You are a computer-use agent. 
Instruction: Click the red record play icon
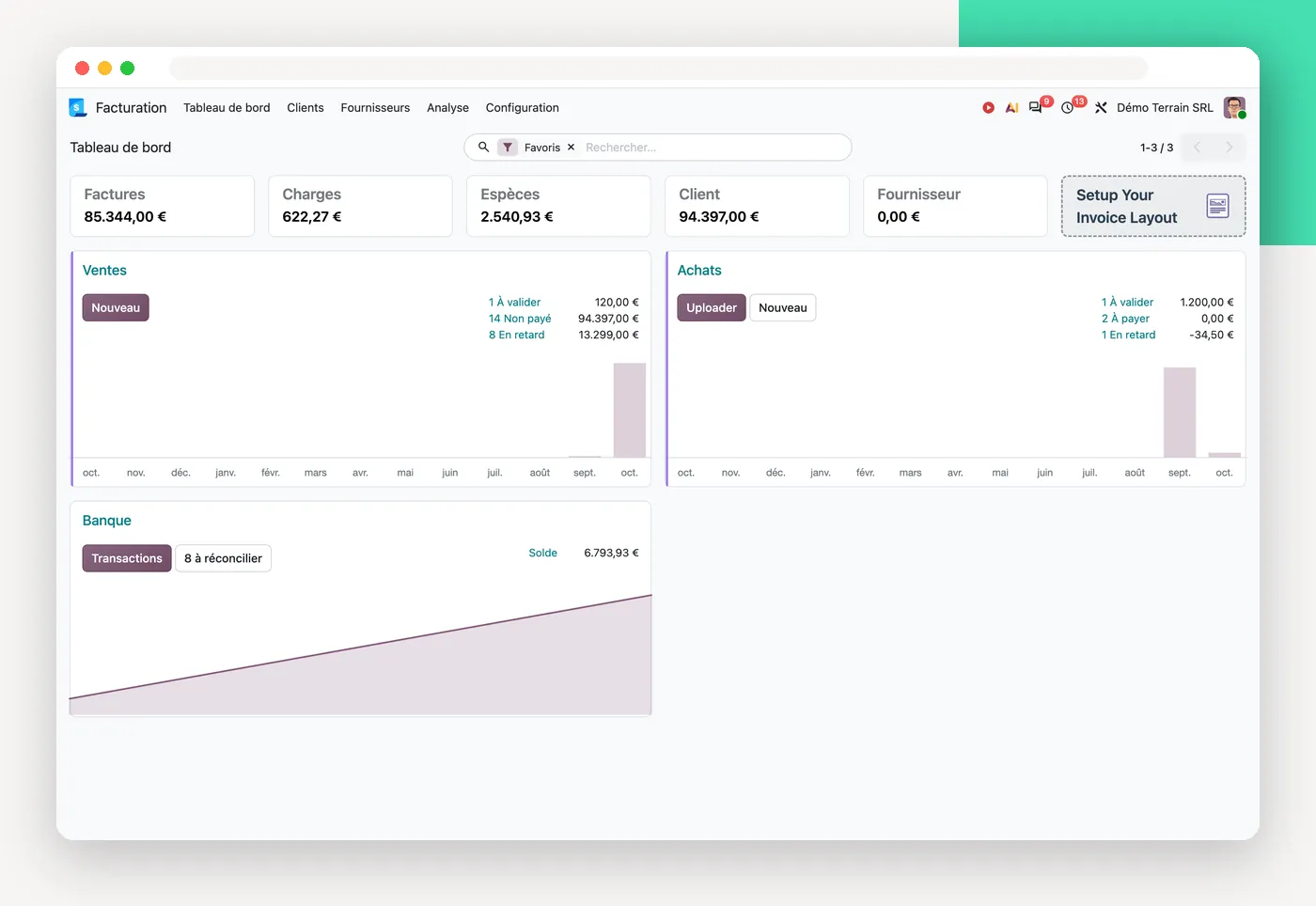point(988,108)
